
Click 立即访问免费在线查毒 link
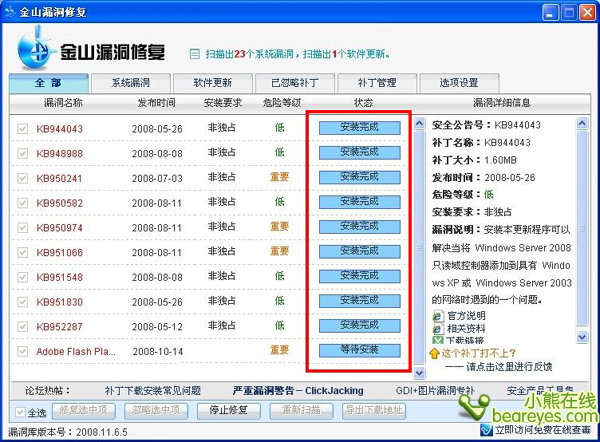pyautogui.click(x=543, y=430)
